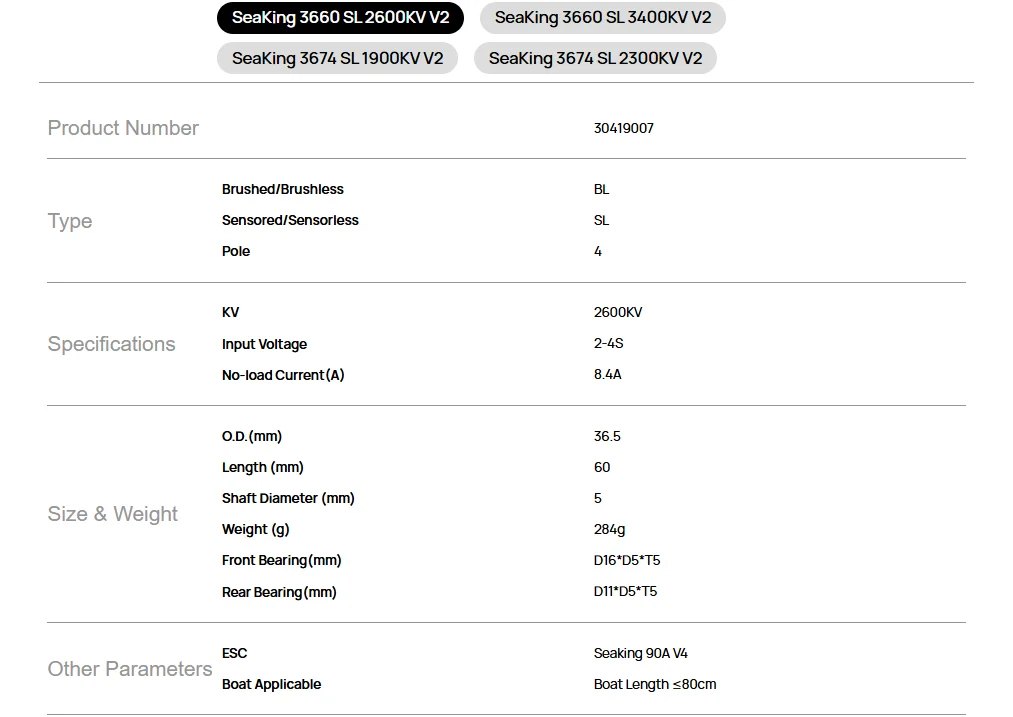The image size is (1013, 717).
Task: Select the 8.4A current value
Action: 607,374
